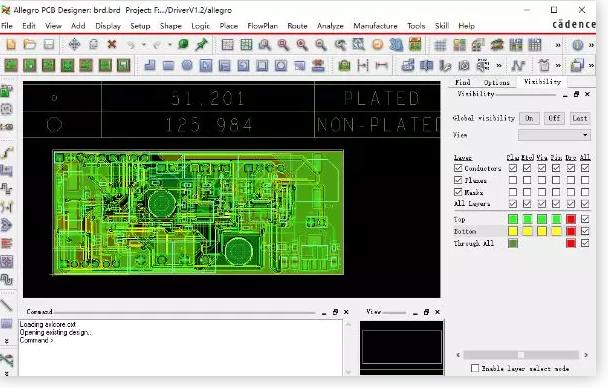The image size is (608, 388).
Task: Click the blue help icon in toolbar
Action: 577,45
